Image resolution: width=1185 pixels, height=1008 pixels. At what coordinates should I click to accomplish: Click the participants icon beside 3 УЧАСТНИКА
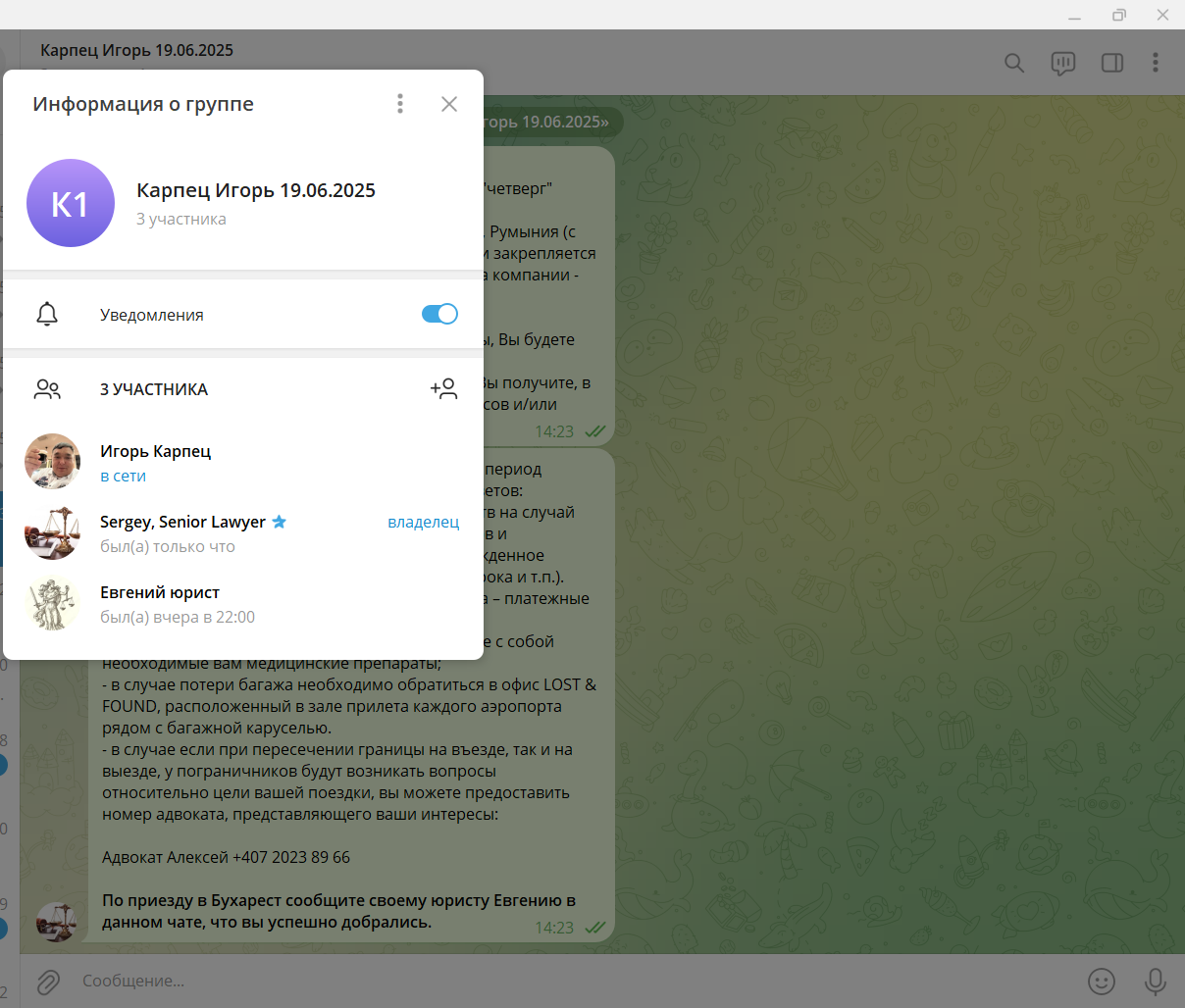pos(47,389)
